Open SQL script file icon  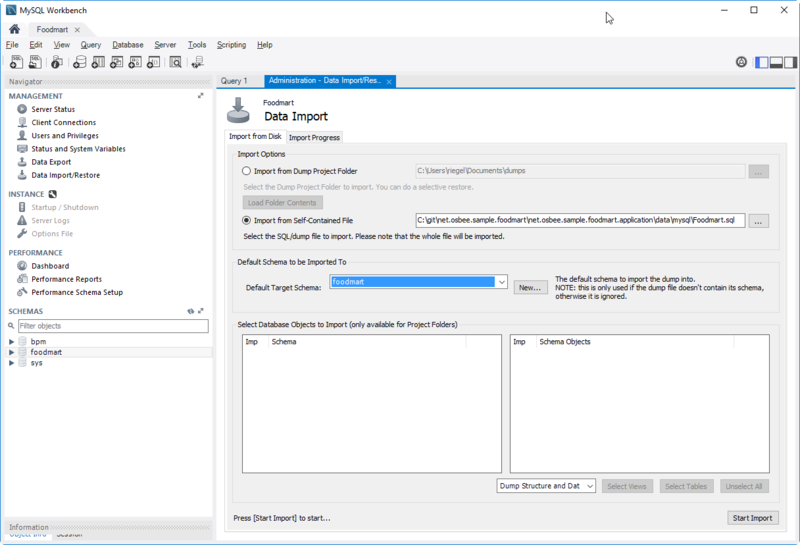35,62
